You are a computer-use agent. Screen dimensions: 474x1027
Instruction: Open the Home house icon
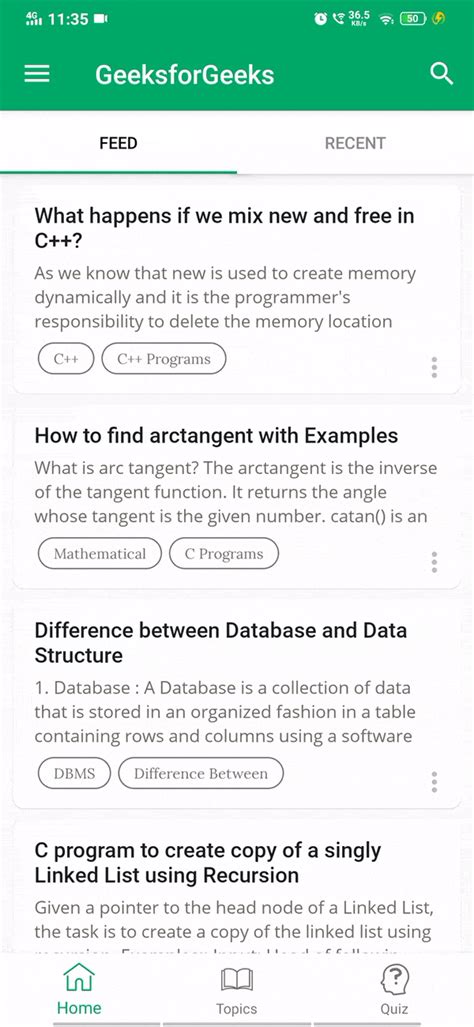(79, 978)
